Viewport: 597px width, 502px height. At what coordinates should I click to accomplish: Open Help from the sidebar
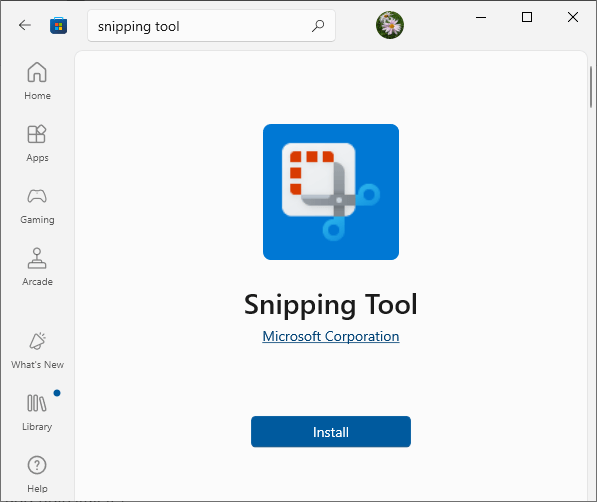(37, 474)
